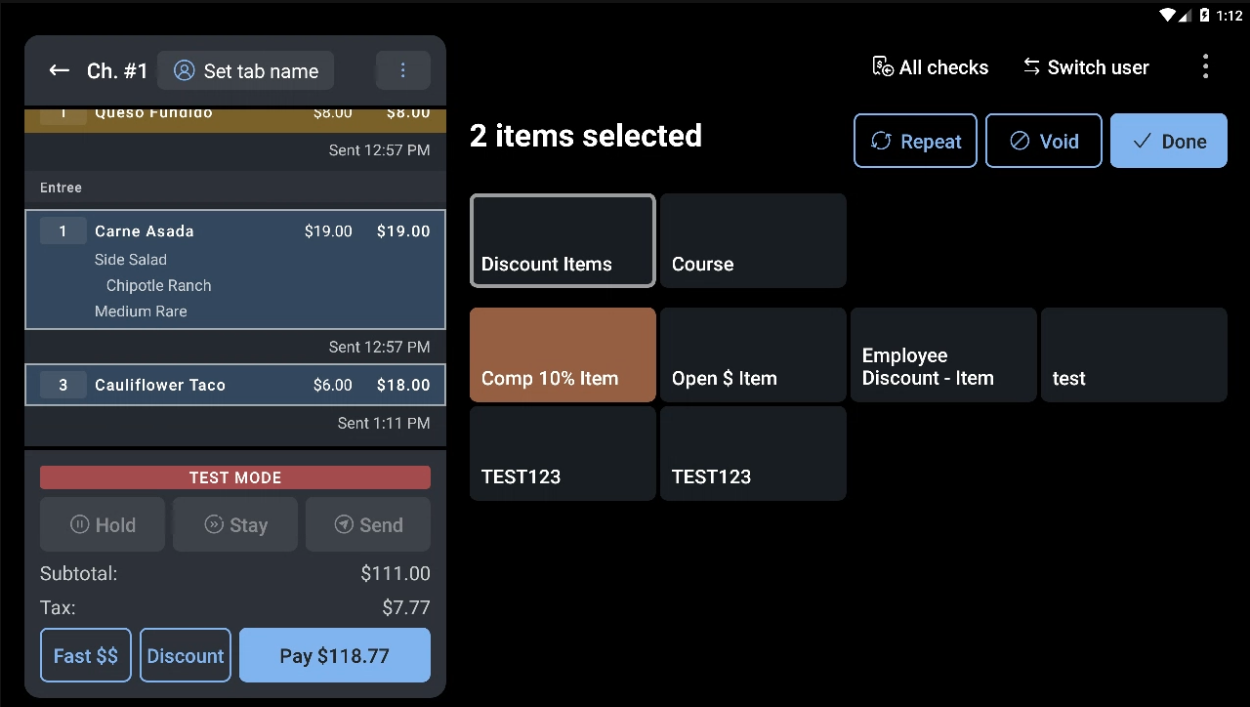Toggle off the Comp 10% Item selection
The width and height of the screenshot is (1250, 707).
(x=562, y=354)
